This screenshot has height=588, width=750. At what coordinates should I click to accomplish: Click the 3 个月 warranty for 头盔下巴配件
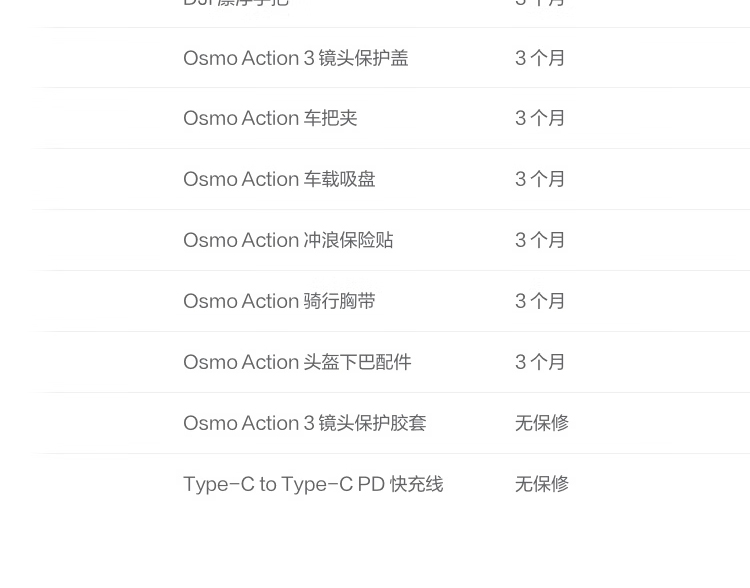tap(540, 362)
